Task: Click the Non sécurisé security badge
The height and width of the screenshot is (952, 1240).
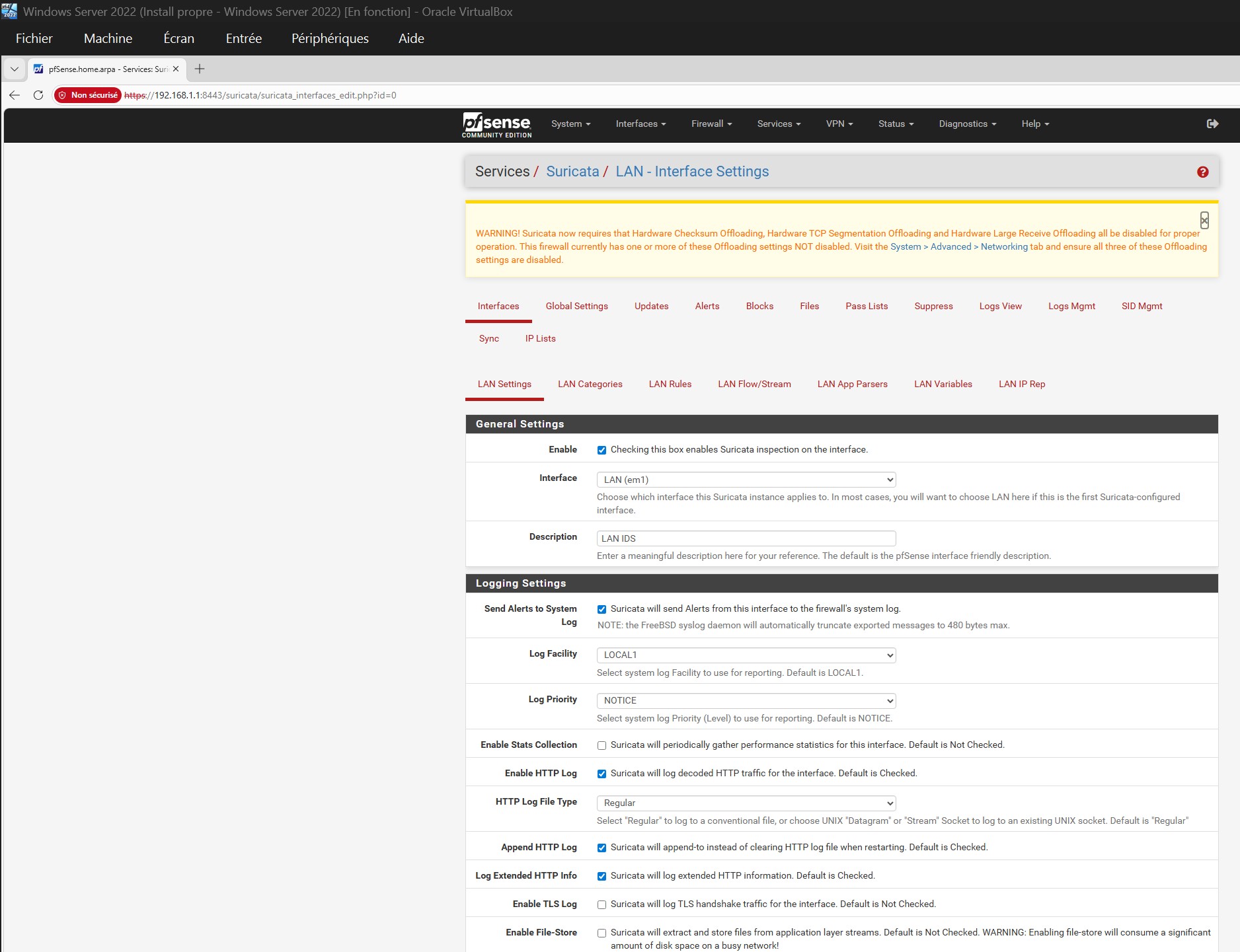Action: pos(88,95)
